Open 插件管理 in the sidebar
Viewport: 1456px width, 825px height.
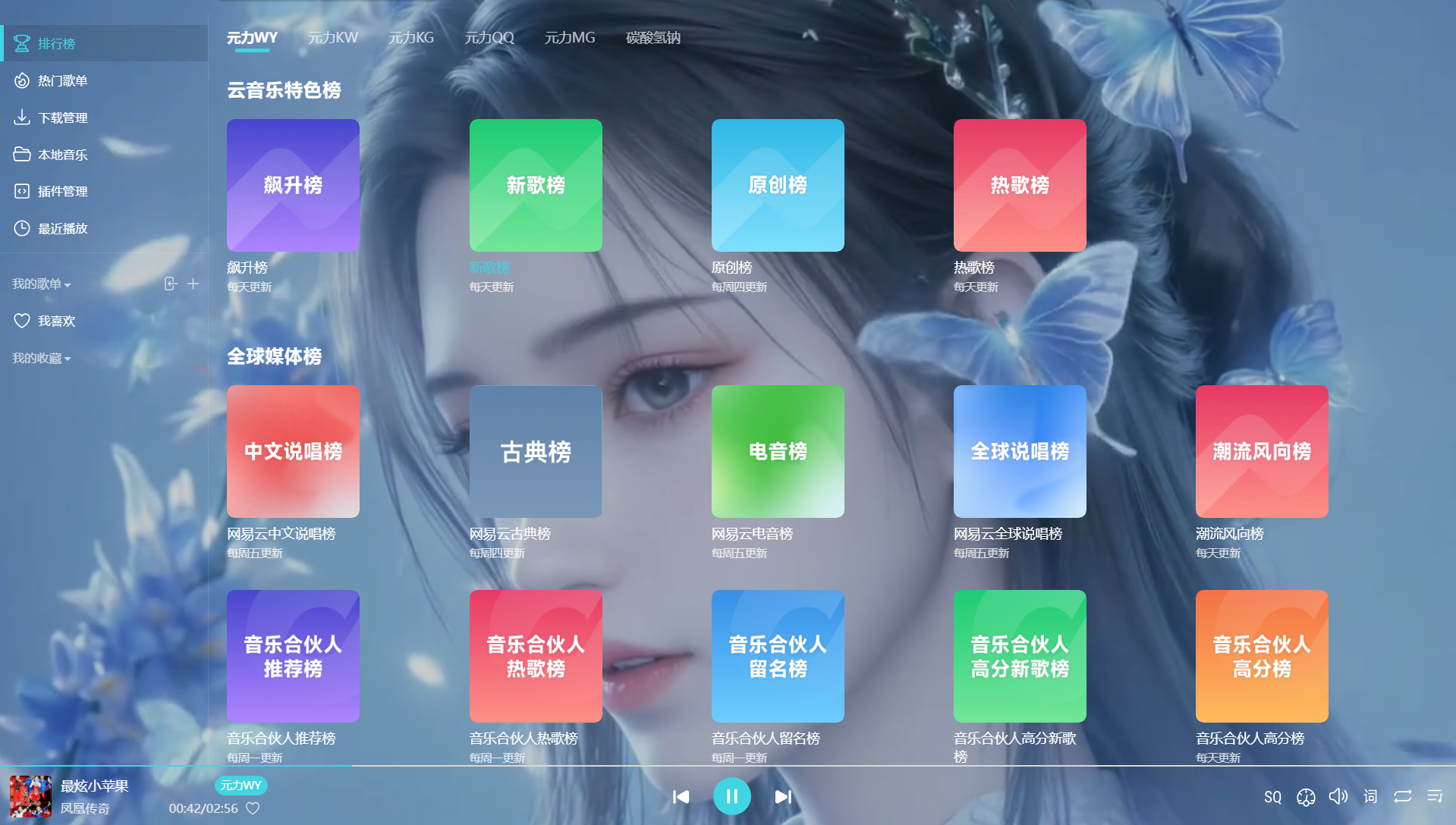pos(62,192)
